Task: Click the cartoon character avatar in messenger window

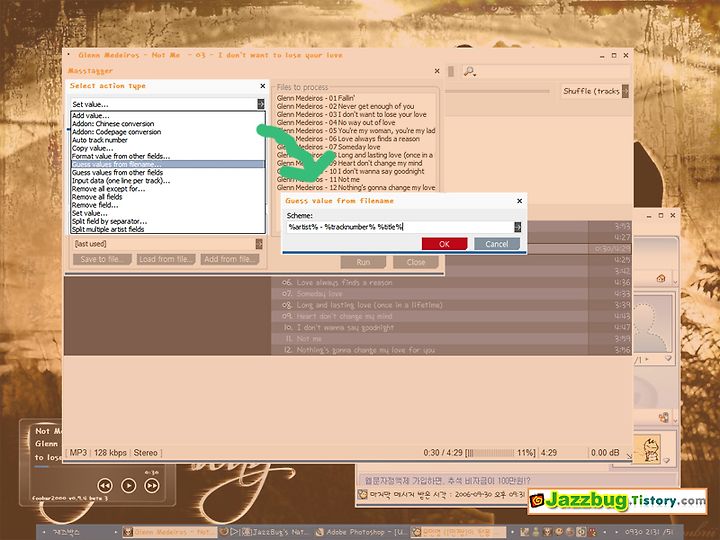Action: tap(649, 450)
